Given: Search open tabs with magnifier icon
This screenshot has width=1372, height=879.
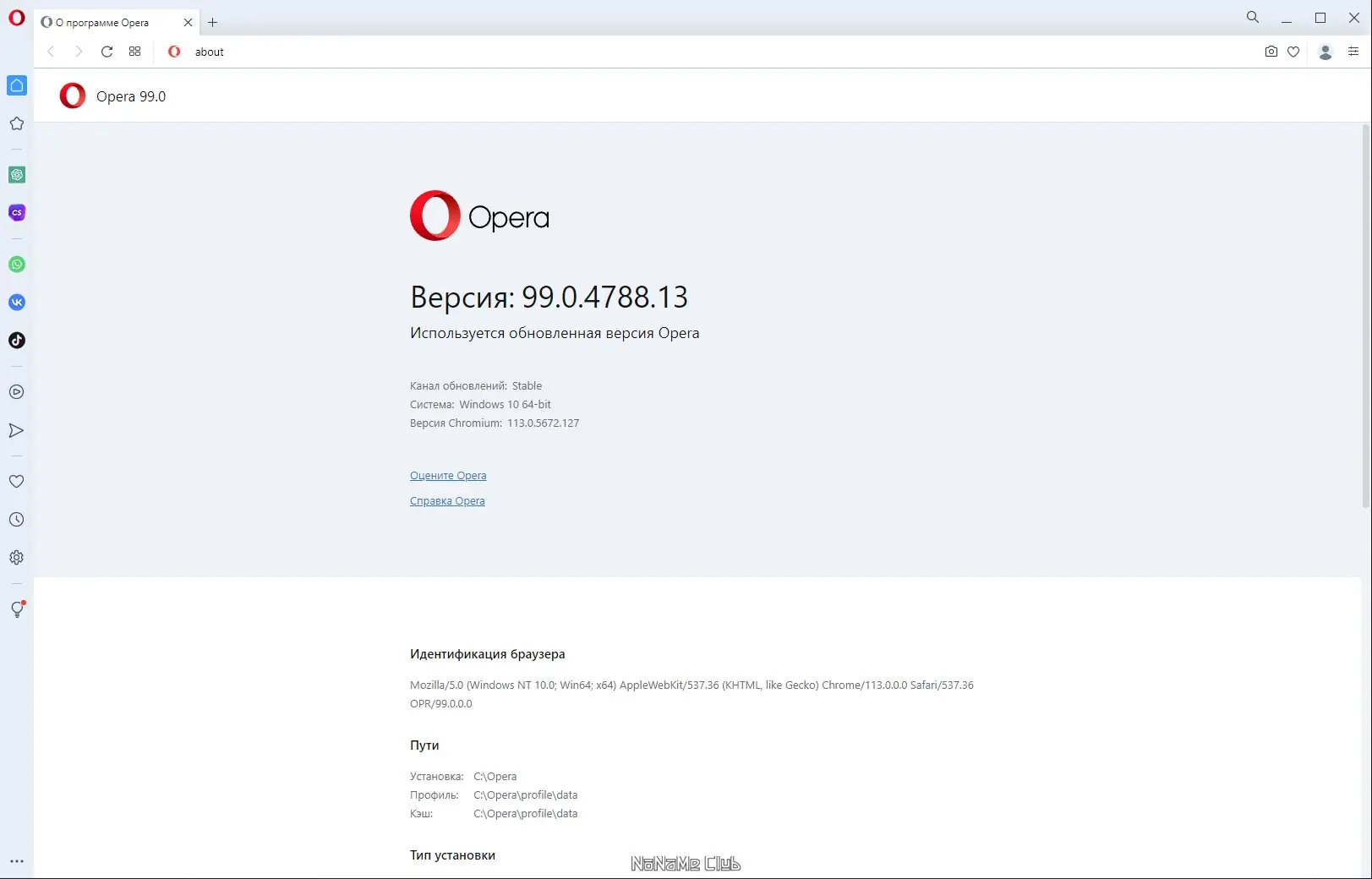Looking at the screenshot, I should [x=1253, y=17].
